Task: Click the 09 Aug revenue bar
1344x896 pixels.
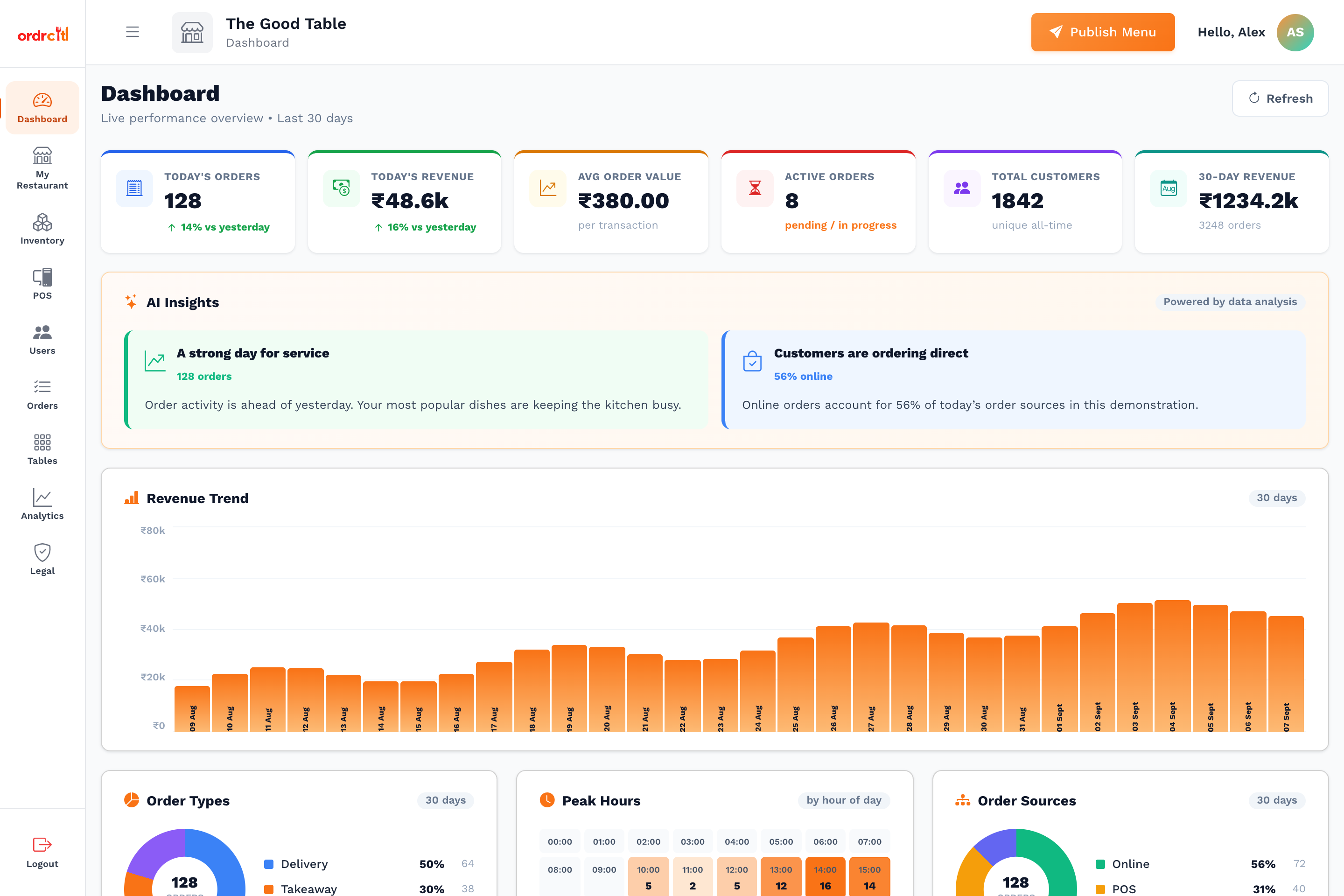Action: pos(192,708)
